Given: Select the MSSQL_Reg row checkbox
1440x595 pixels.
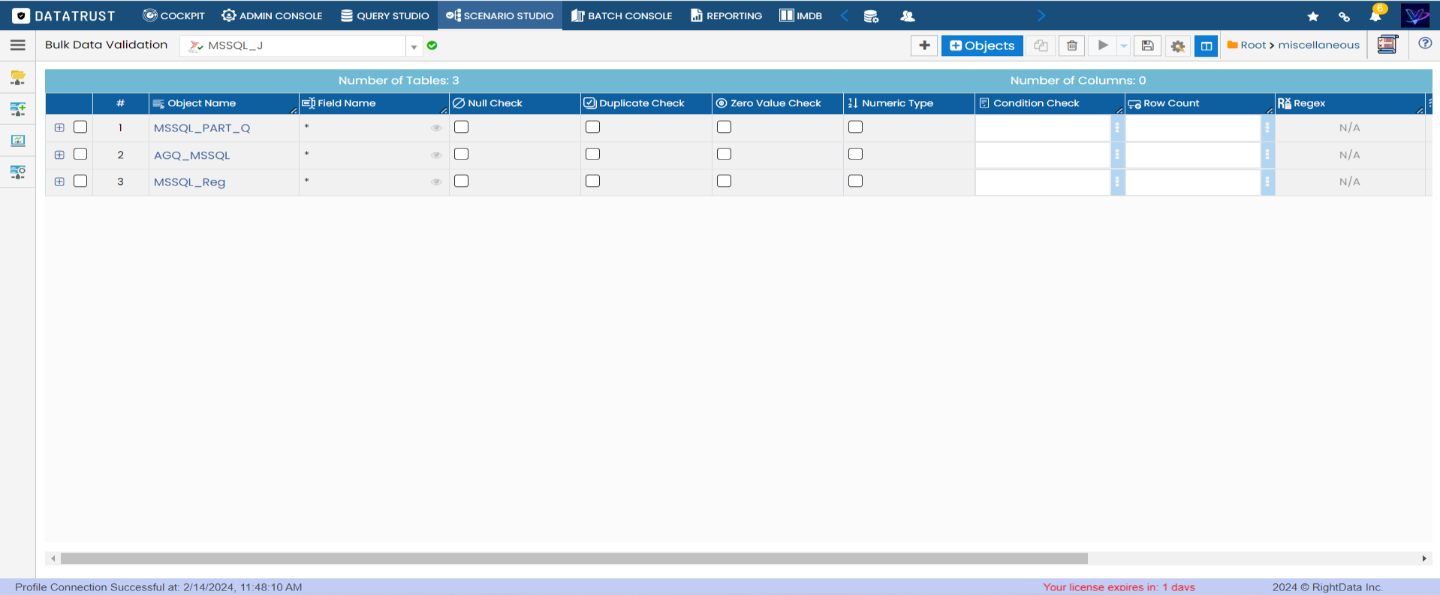Looking at the screenshot, I should coord(80,182).
